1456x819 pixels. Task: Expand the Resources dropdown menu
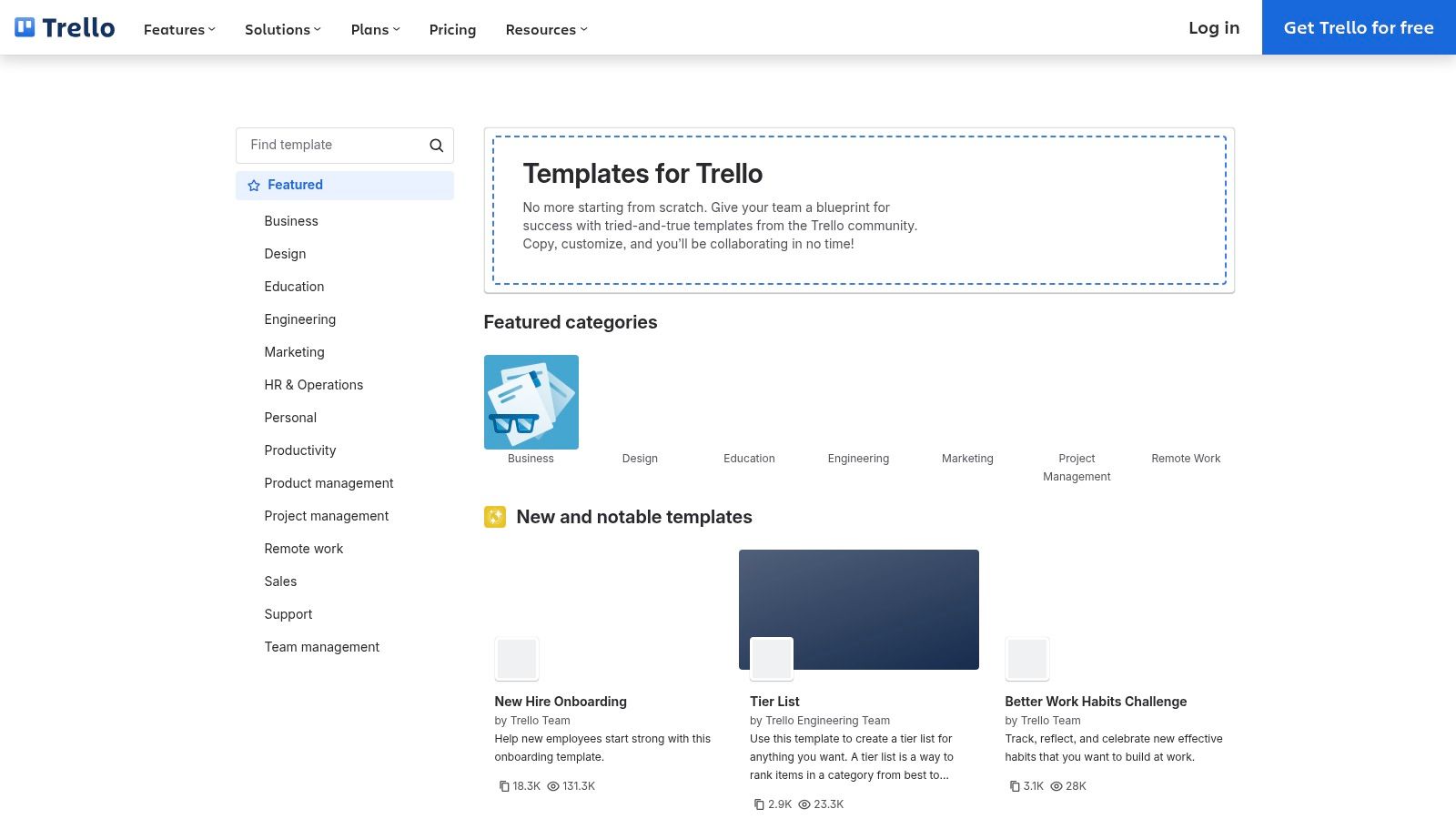[x=547, y=29]
